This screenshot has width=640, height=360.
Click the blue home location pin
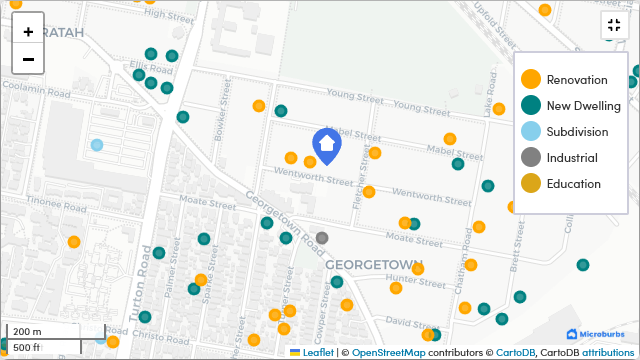[327, 146]
